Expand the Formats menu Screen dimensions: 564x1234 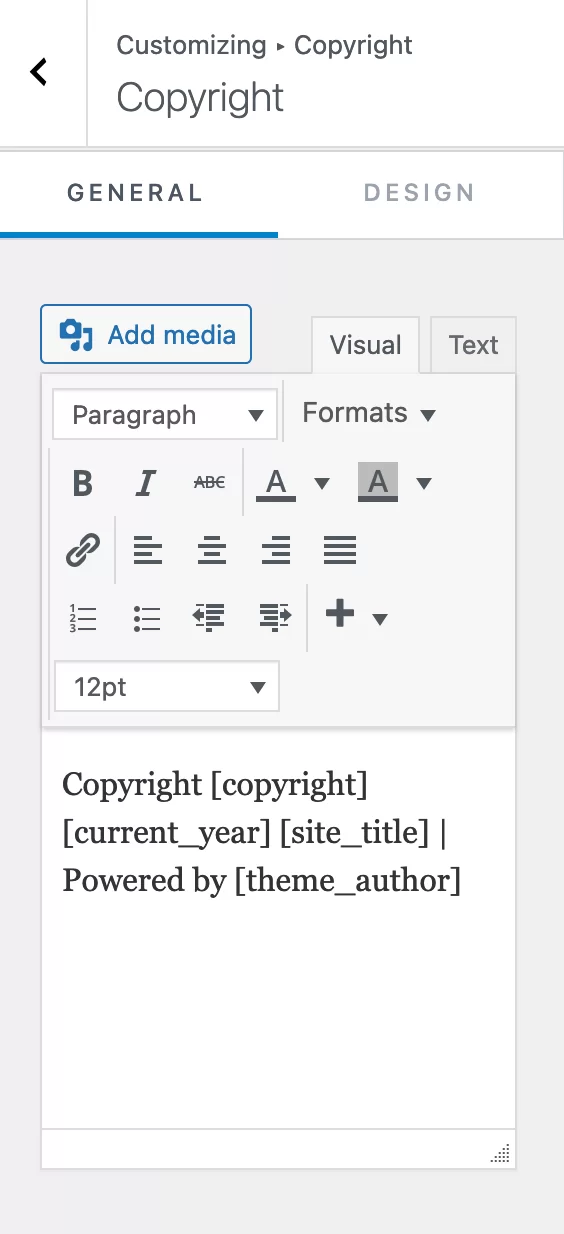369,413
